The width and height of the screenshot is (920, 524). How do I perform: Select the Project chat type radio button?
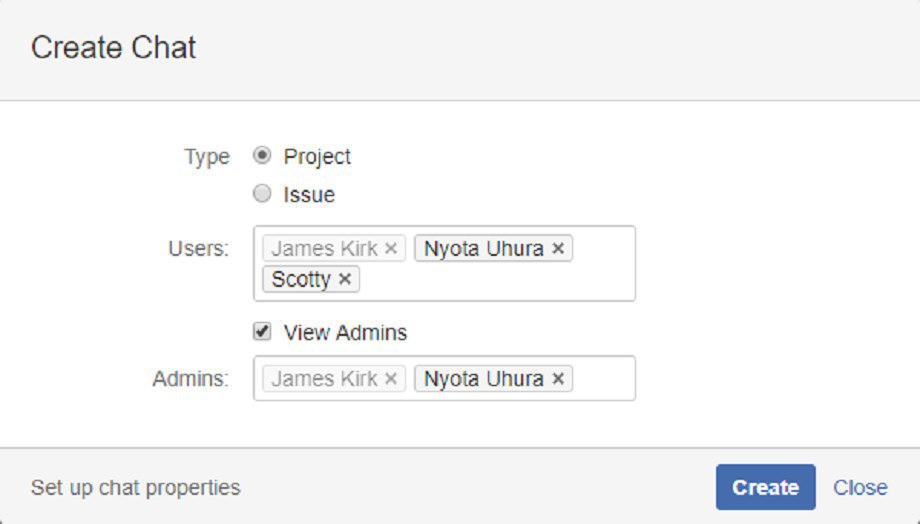[262, 155]
